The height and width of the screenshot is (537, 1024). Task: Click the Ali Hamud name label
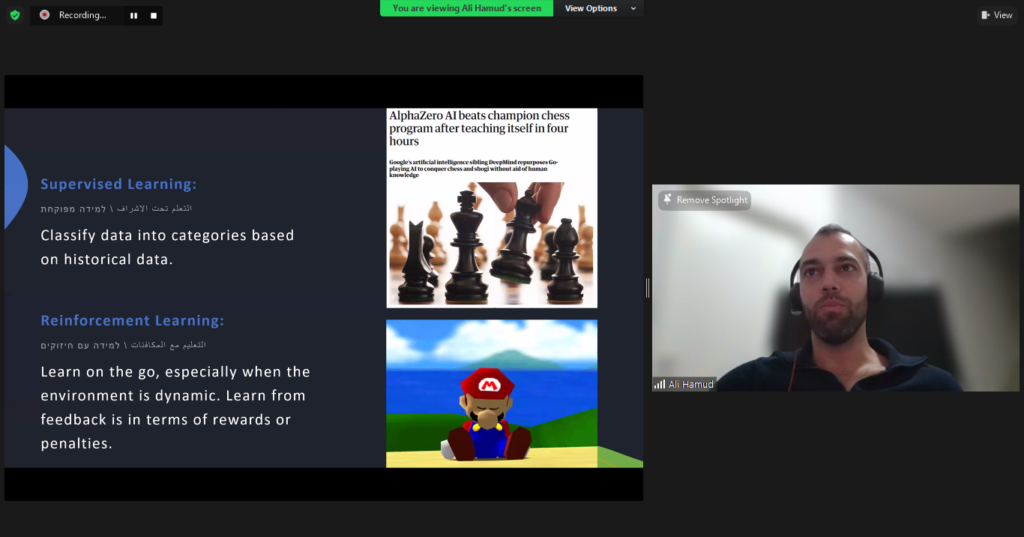[x=691, y=384]
